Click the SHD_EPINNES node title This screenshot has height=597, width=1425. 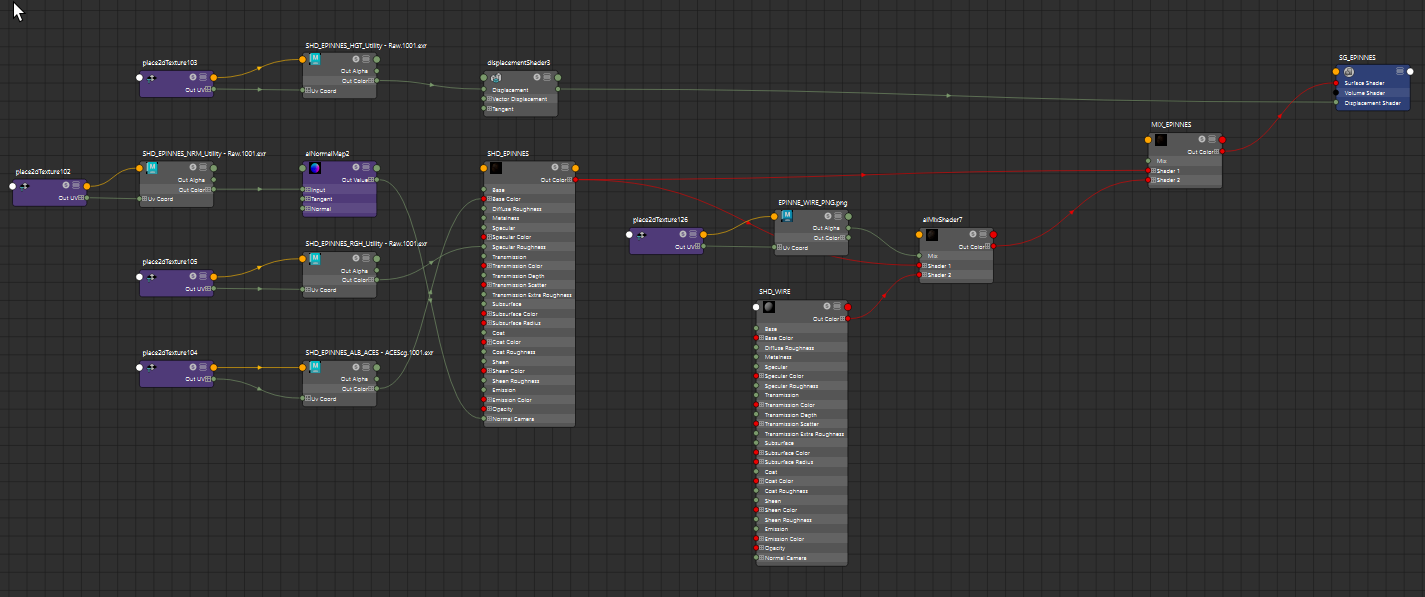tap(508, 153)
